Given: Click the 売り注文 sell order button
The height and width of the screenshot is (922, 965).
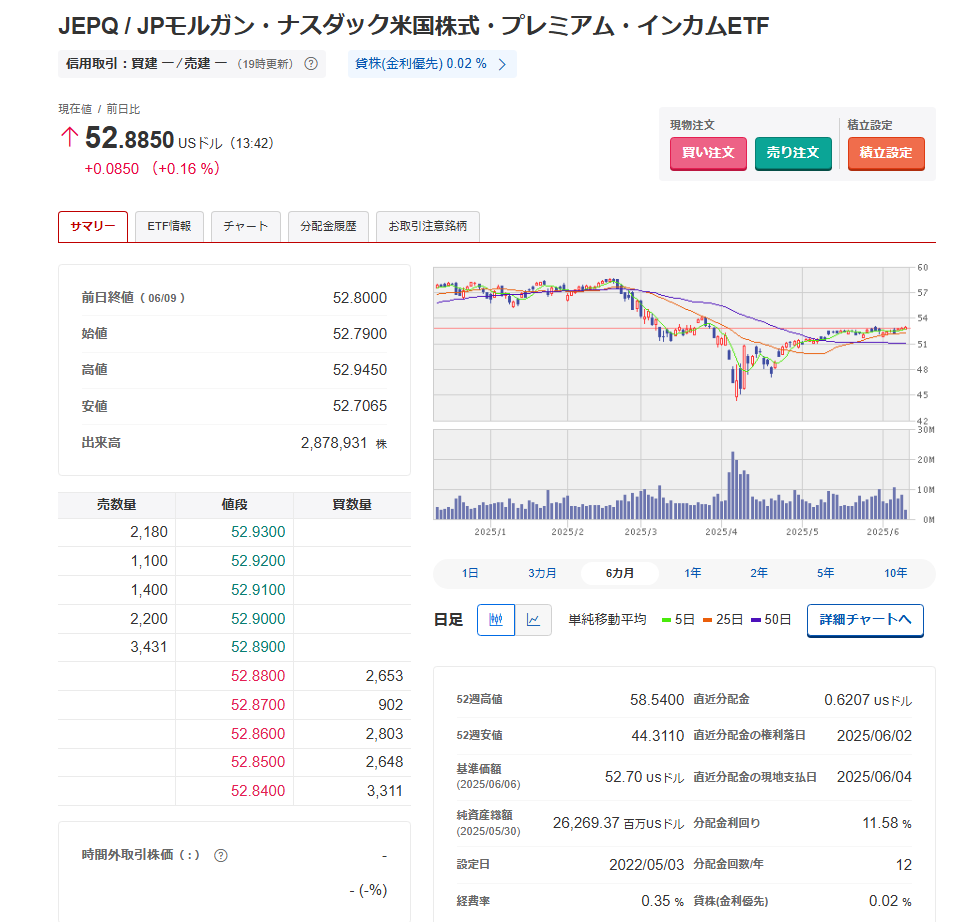Looking at the screenshot, I should [793, 153].
